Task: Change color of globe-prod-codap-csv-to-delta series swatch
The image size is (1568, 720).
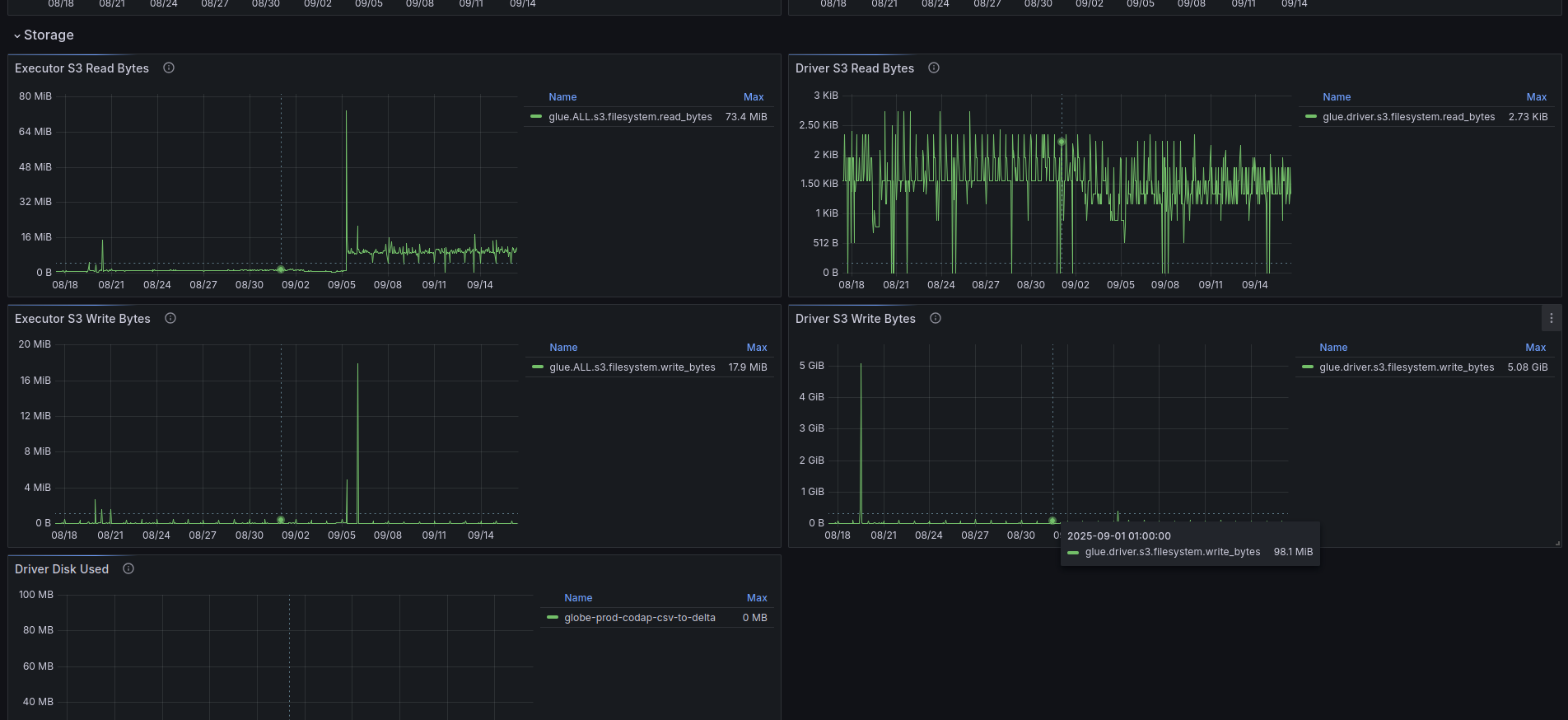Action: pos(553,618)
